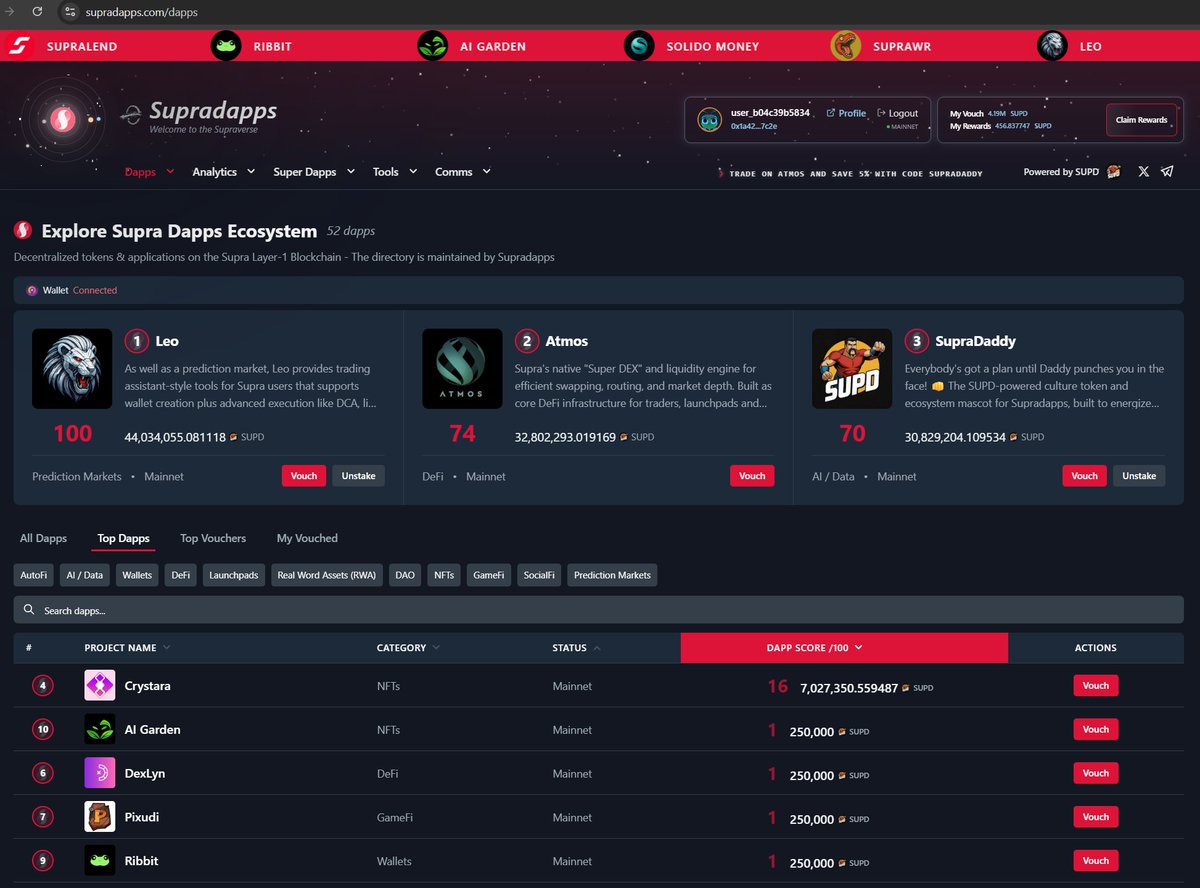Click the wallet icon next to Connected
The height and width of the screenshot is (888, 1200).
coord(32,290)
